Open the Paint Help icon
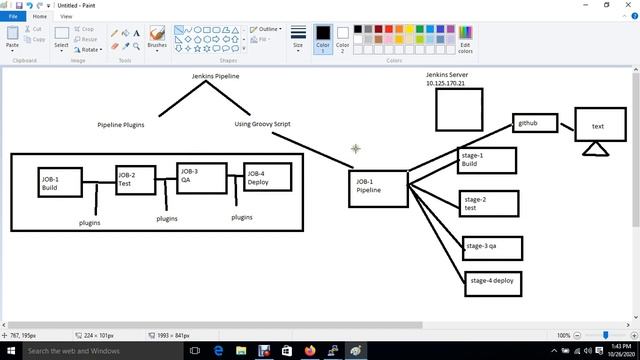The width and height of the screenshot is (640, 360). (x=635, y=16)
